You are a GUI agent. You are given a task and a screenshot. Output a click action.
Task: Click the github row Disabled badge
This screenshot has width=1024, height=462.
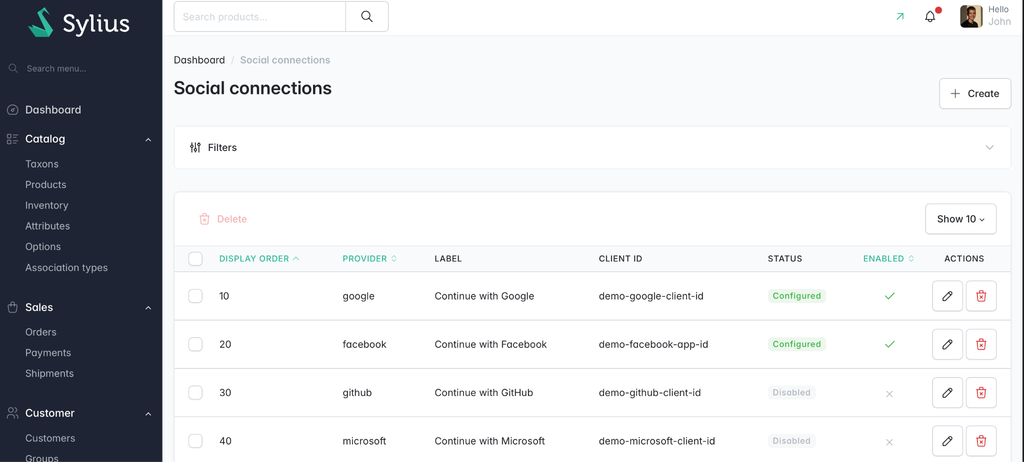coord(792,393)
